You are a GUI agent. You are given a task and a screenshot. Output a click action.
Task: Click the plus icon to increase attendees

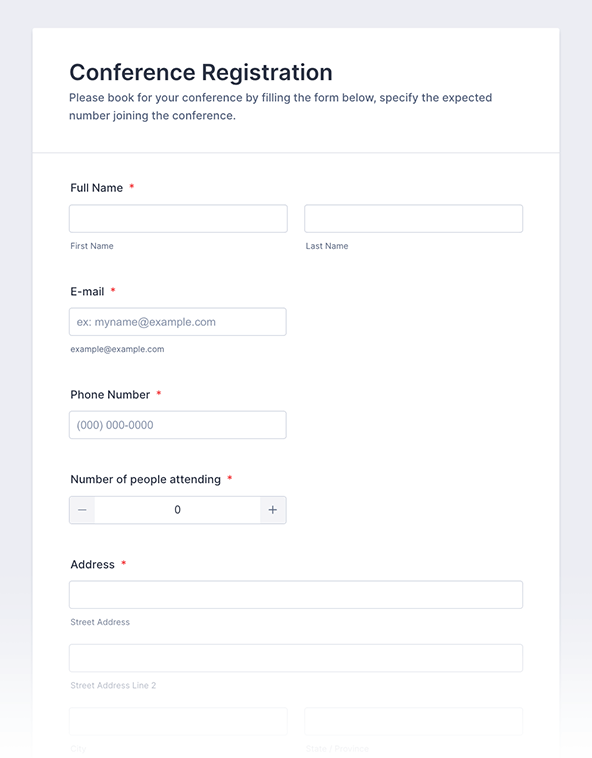[x=273, y=510]
